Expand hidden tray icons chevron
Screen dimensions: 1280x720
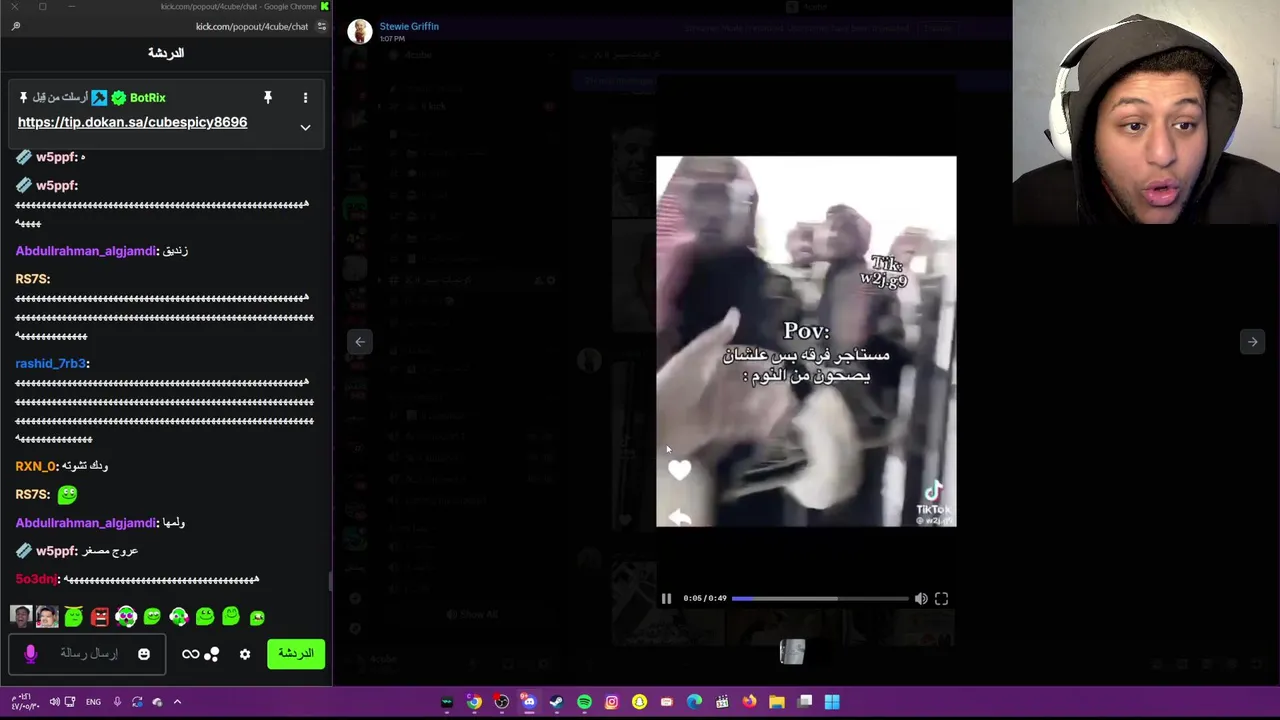pyautogui.click(x=177, y=702)
